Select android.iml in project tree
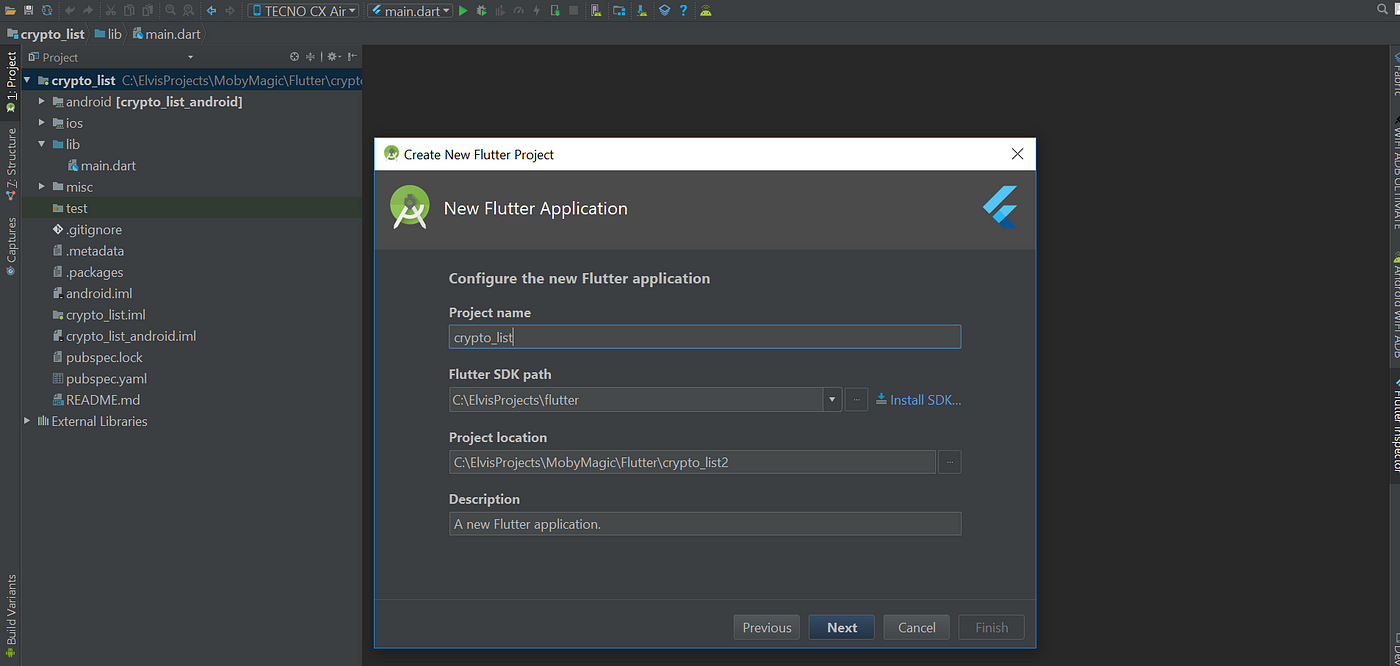Viewport: 1400px width, 666px height. click(92, 294)
